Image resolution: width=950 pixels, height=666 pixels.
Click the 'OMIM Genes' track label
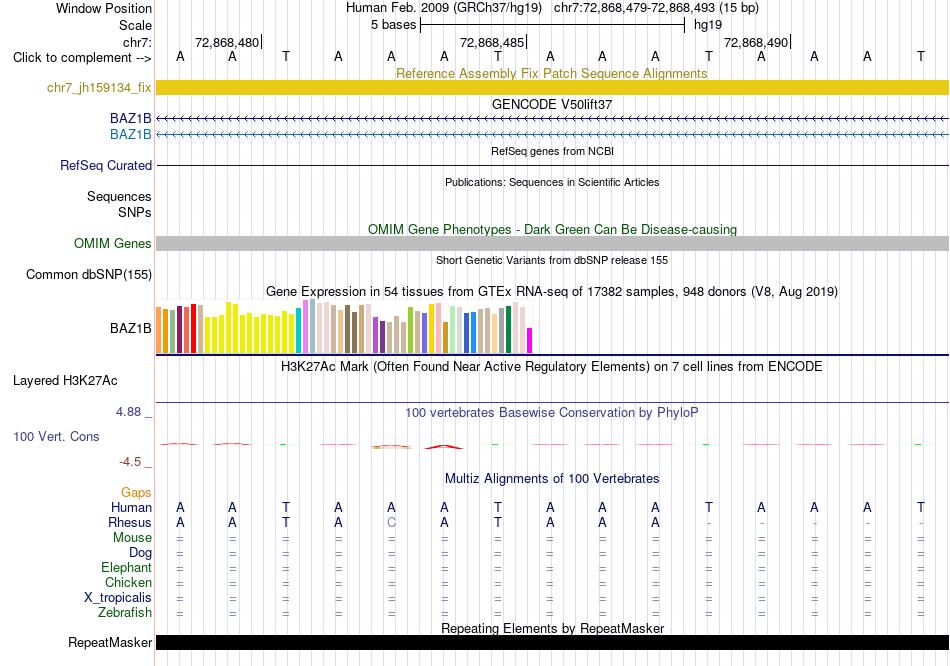click(112, 243)
